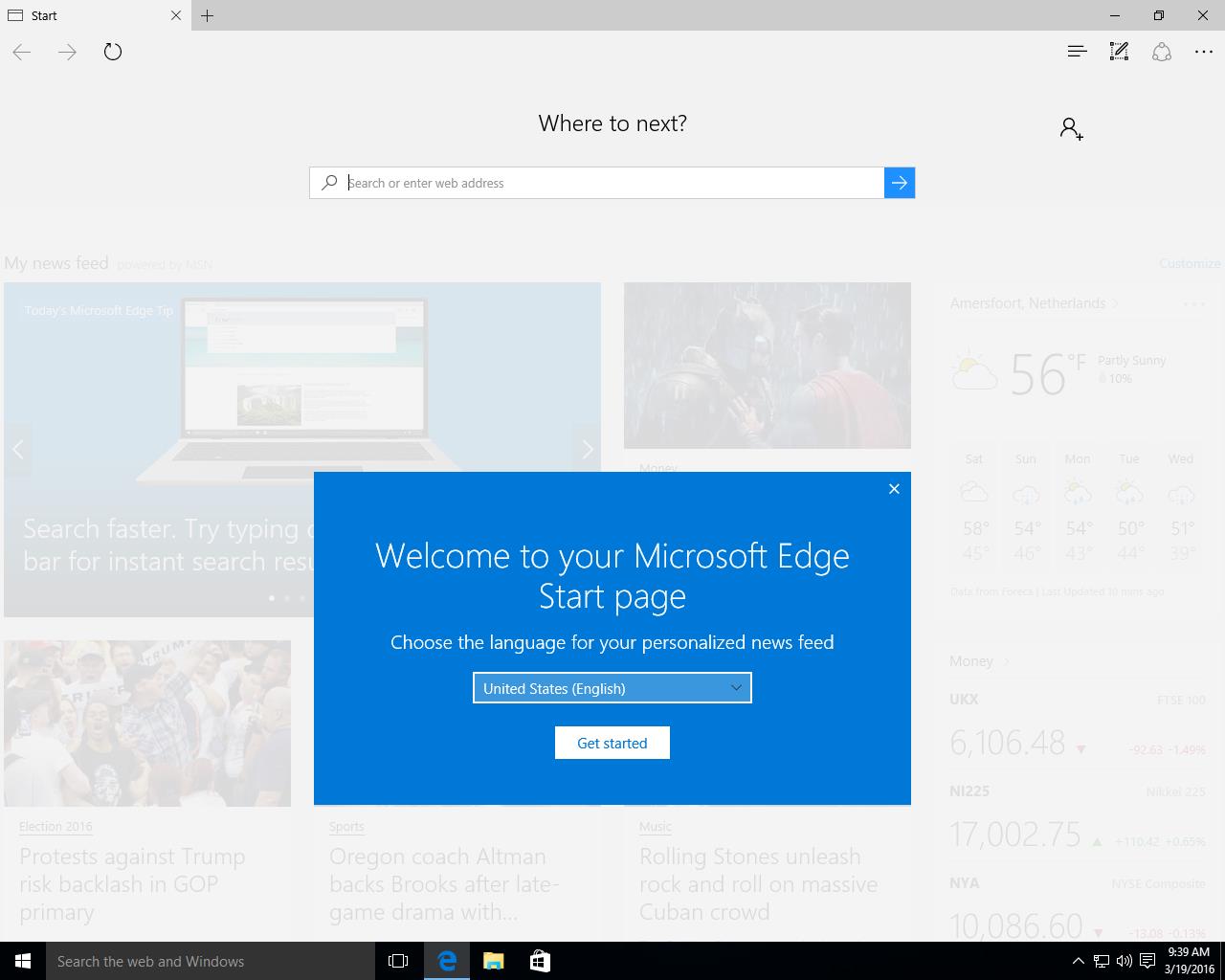Go back to previous page
The height and width of the screenshot is (980, 1225).
[x=22, y=52]
